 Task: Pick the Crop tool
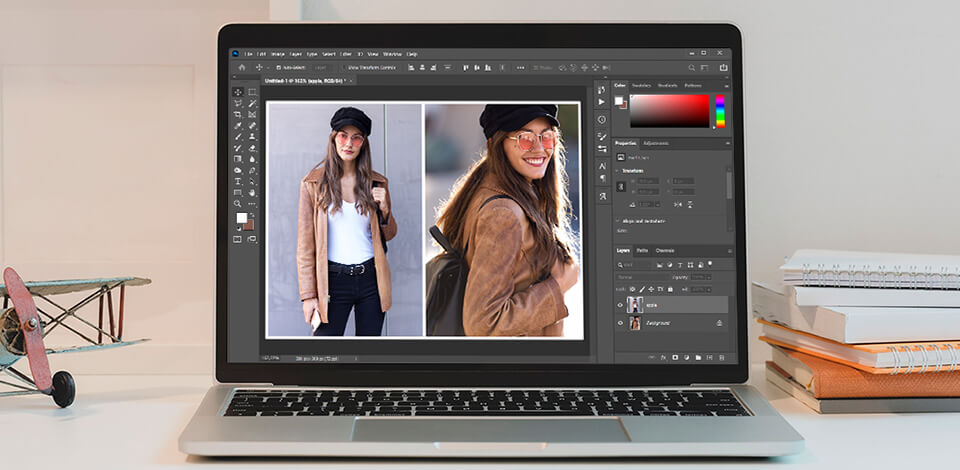[238, 115]
